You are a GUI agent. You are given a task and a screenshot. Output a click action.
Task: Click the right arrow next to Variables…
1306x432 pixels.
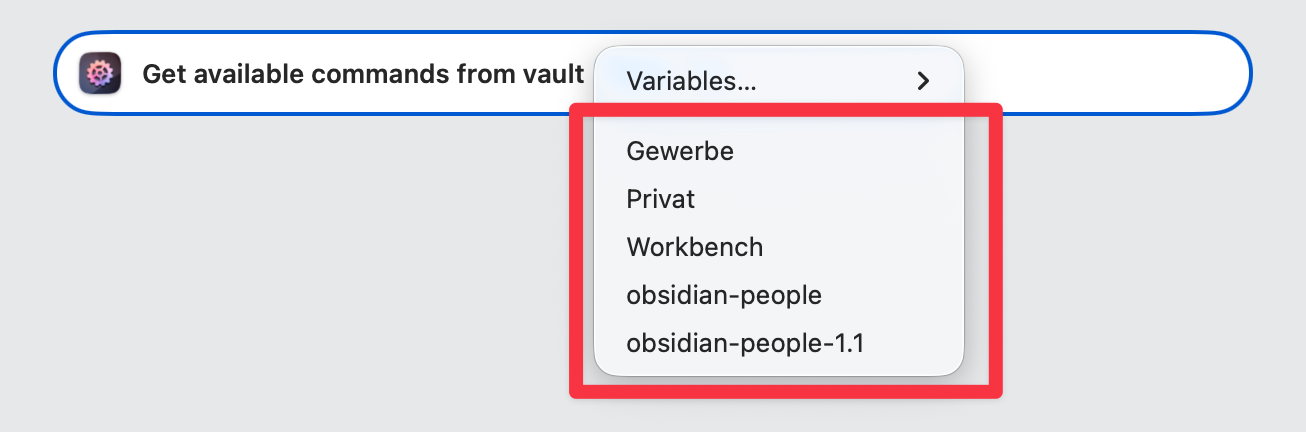pyautogui.click(x=923, y=81)
